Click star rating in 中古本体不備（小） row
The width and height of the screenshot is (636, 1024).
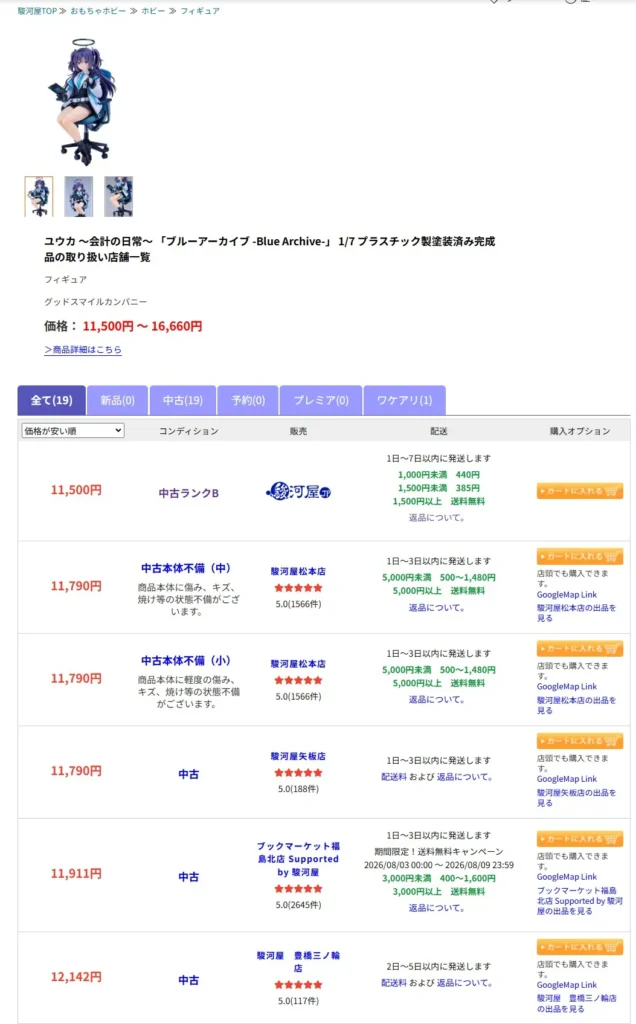click(298, 680)
